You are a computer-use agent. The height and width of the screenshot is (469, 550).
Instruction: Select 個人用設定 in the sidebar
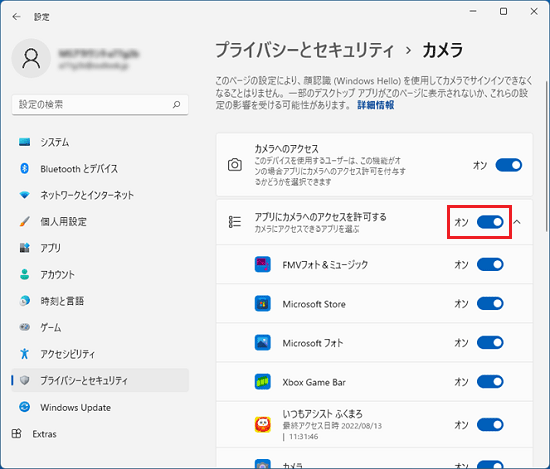(100, 222)
